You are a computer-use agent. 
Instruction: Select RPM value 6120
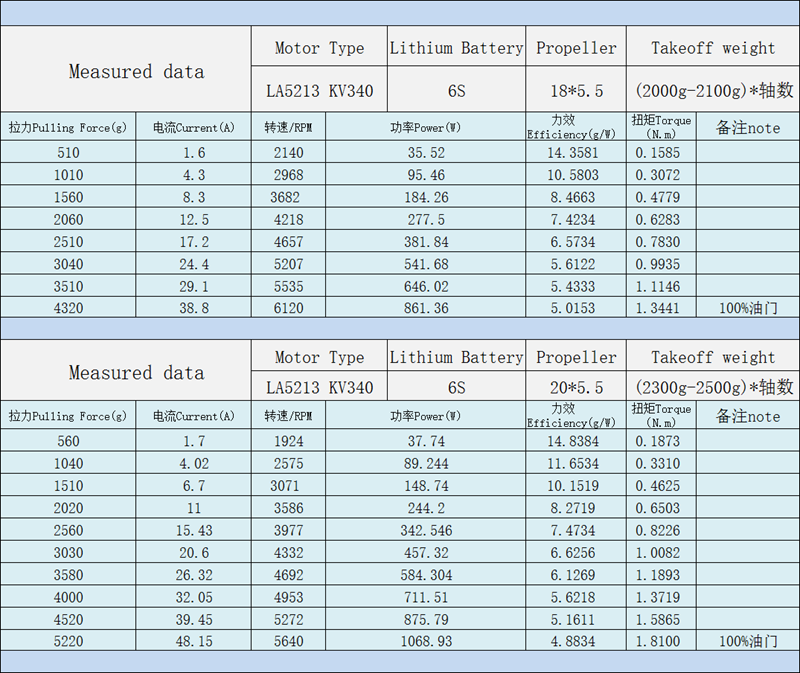click(x=288, y=308)
